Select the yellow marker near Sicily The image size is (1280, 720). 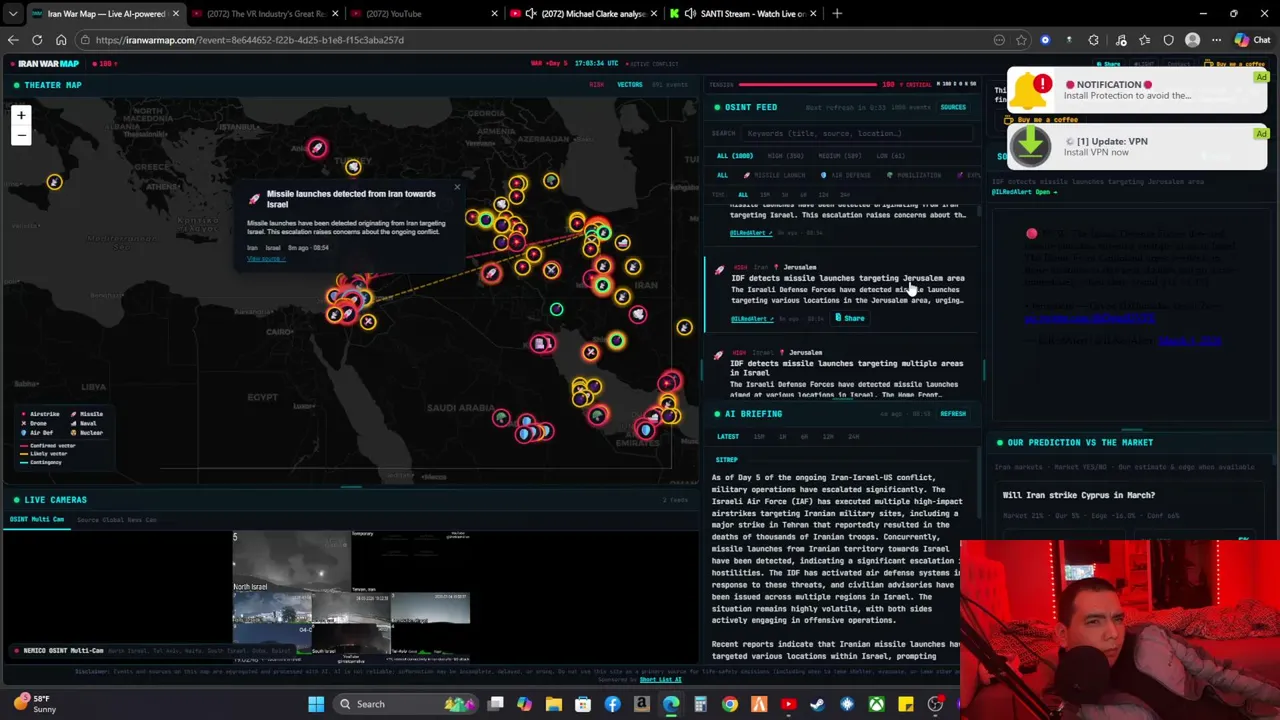(54, 182)
